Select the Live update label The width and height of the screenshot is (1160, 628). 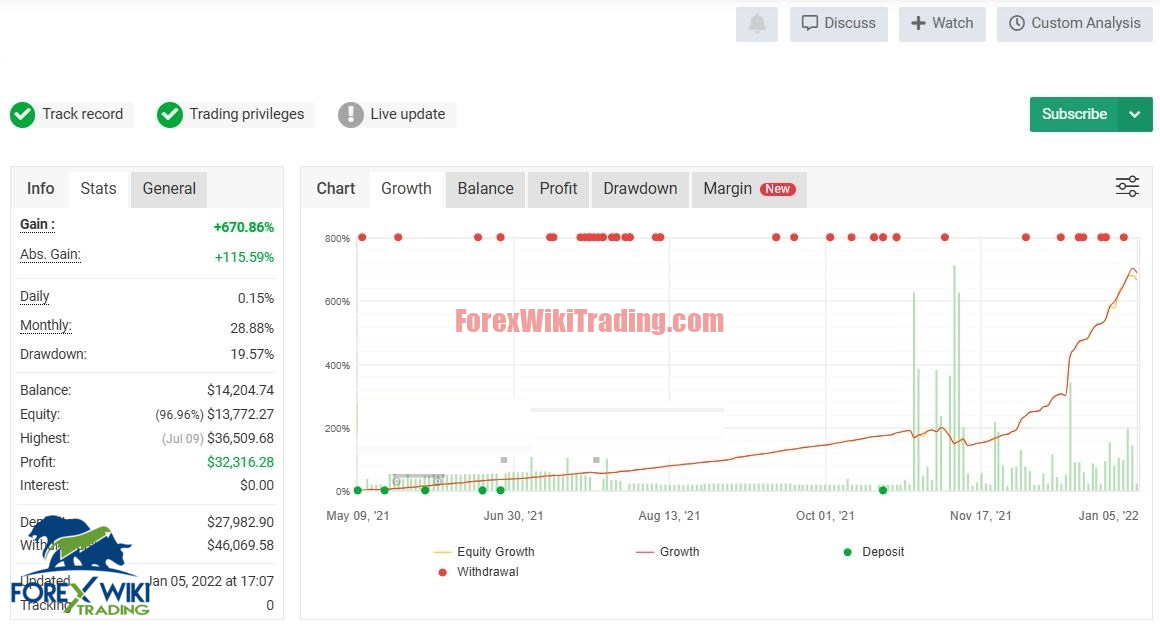click(408, 114)
